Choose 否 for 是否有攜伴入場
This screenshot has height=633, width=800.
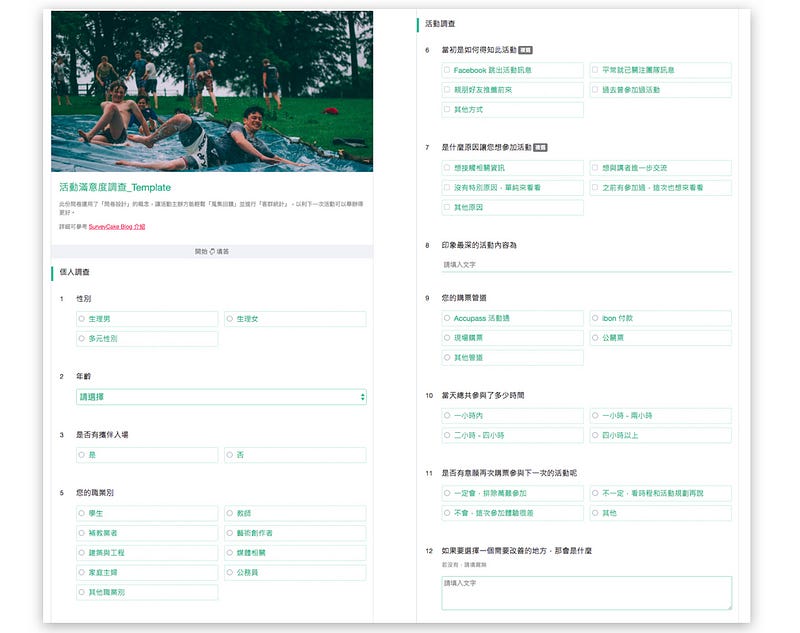[x=295, y=455]
